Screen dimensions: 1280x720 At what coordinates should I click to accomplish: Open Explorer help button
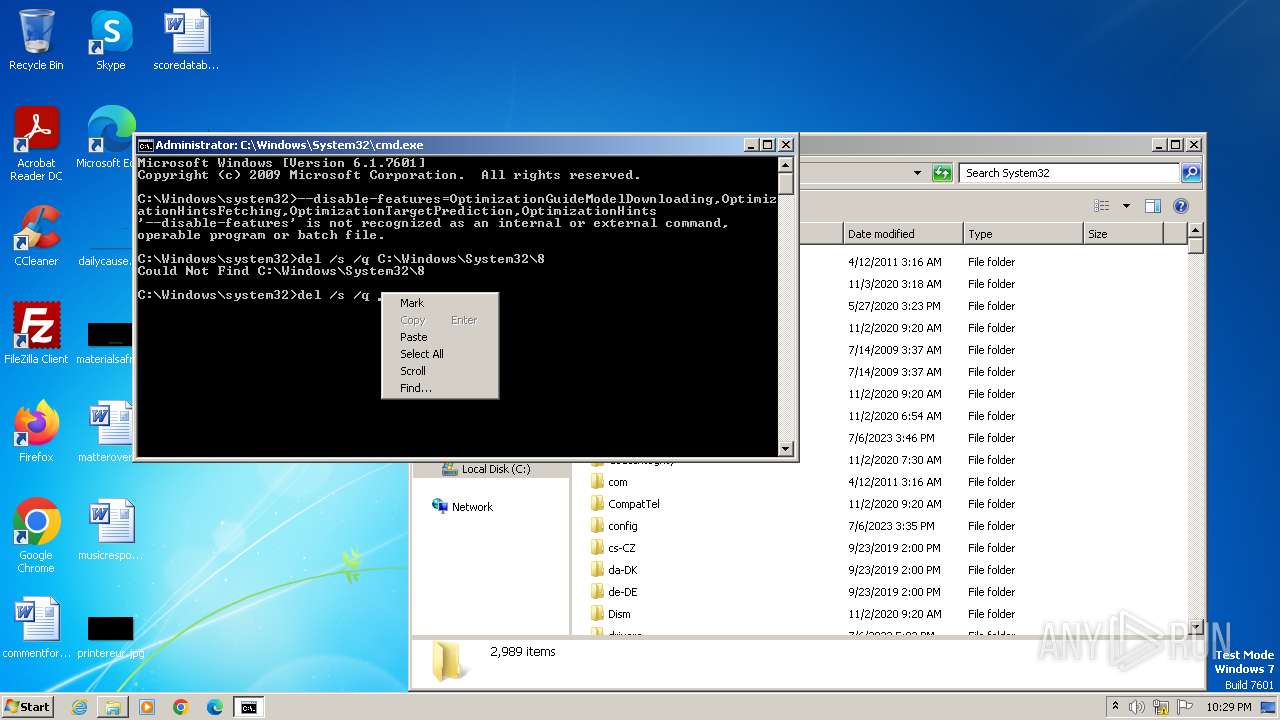tap(1180, 206)
